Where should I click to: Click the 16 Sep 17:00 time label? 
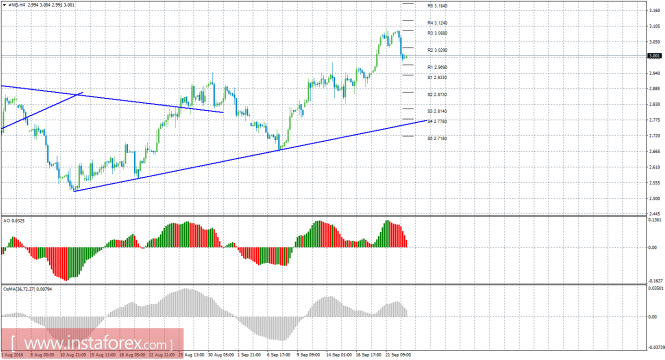(368, 354)
